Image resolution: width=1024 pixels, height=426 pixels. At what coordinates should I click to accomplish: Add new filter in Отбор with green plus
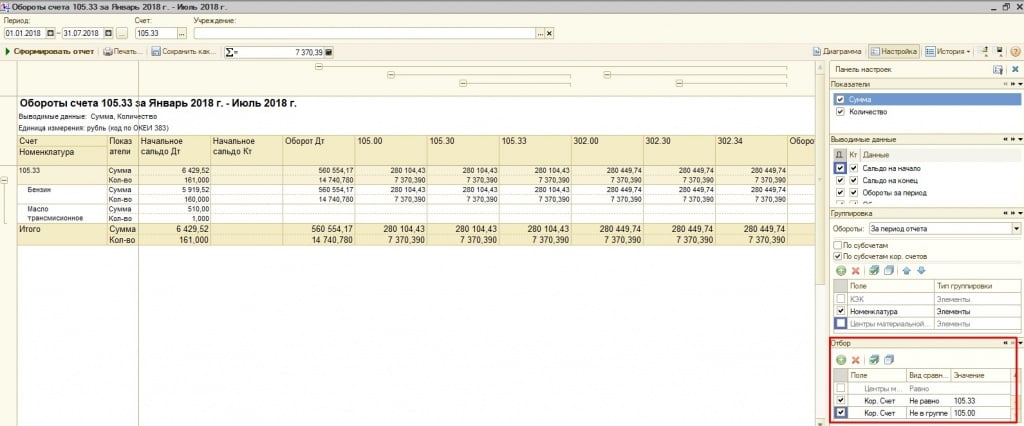click(x=840, y=360)
